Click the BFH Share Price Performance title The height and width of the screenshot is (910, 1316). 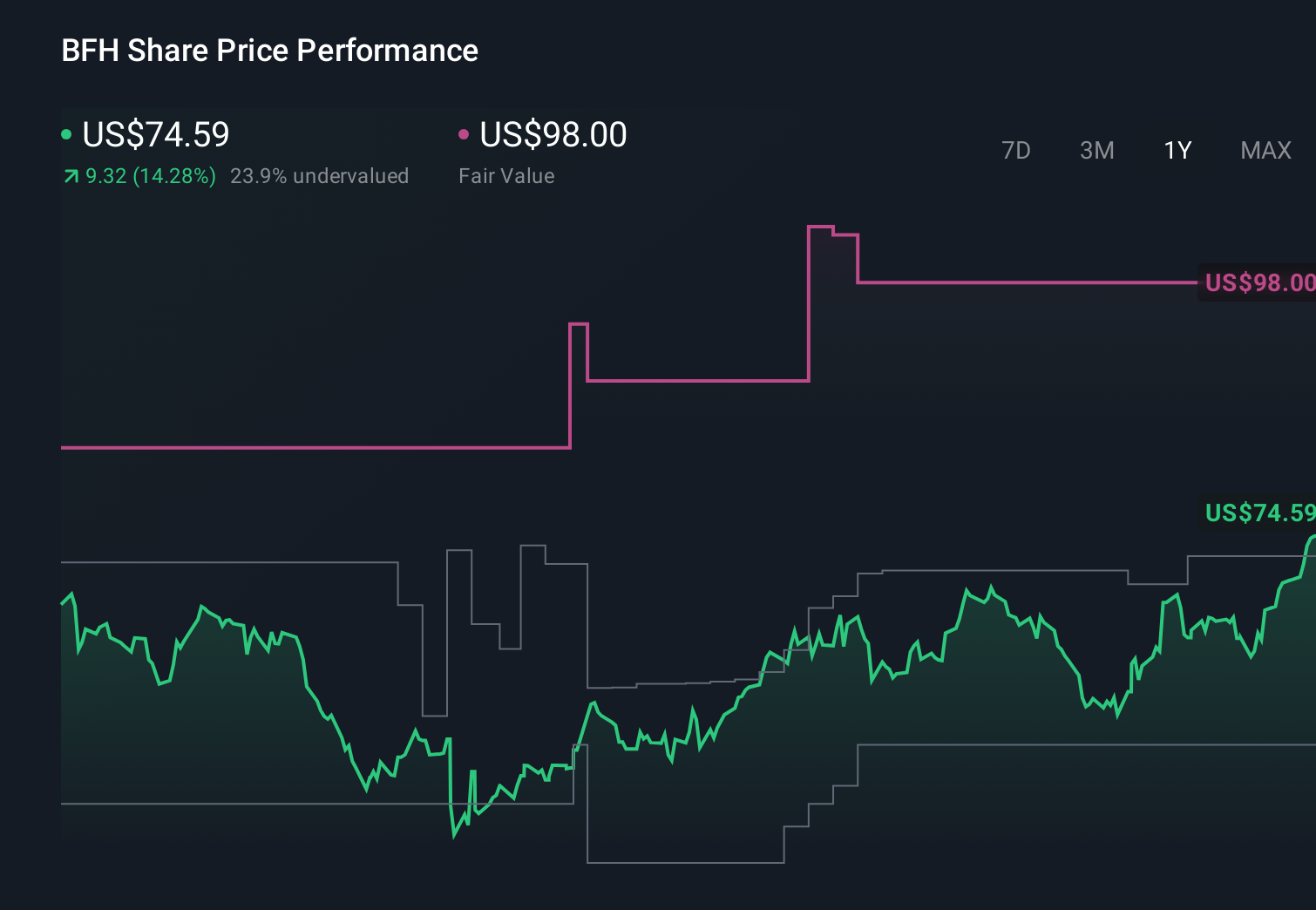pyautogui.click(x=268, y=51)
